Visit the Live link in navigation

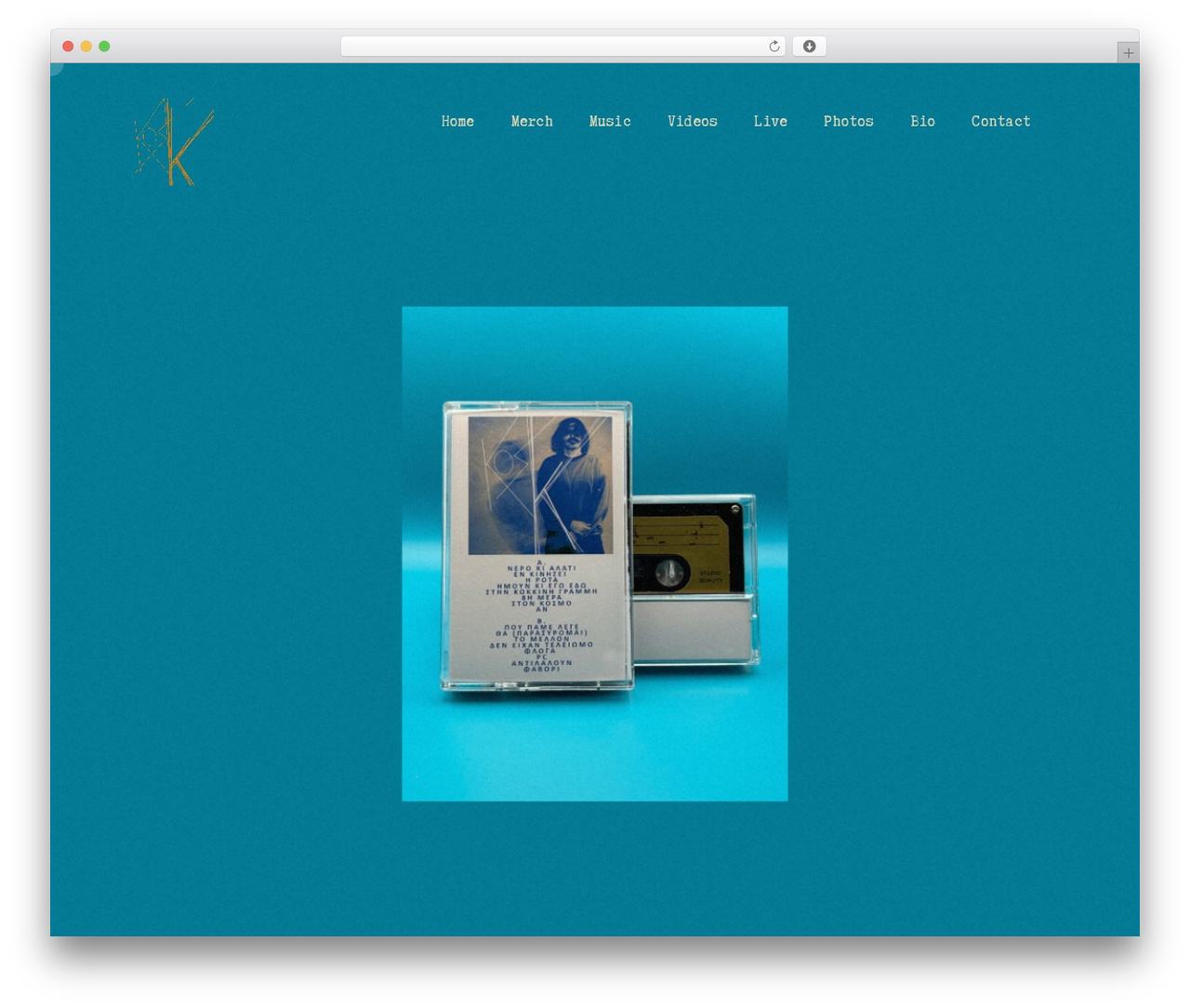click(771, 122)
